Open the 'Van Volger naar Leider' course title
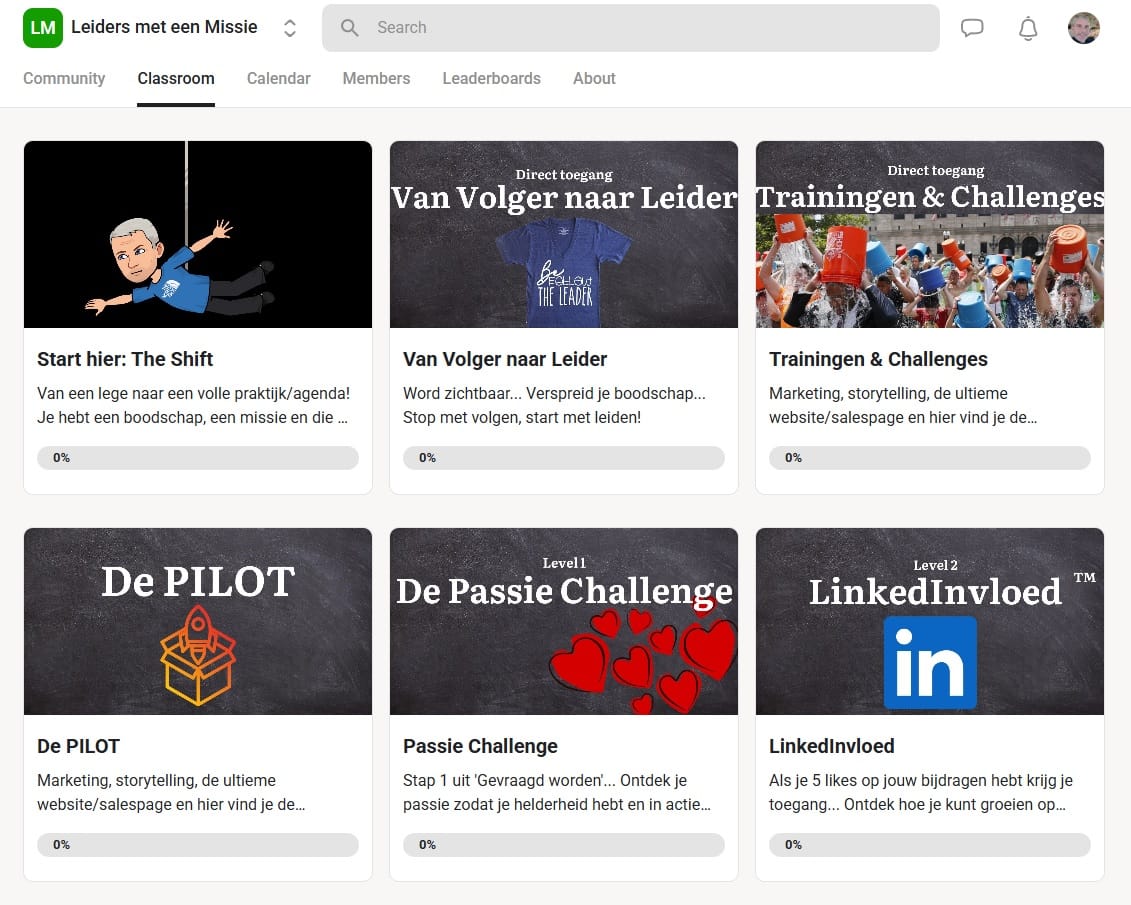Image resolution: width=1131 pixels, height=905 pixels. coord(505,359)
